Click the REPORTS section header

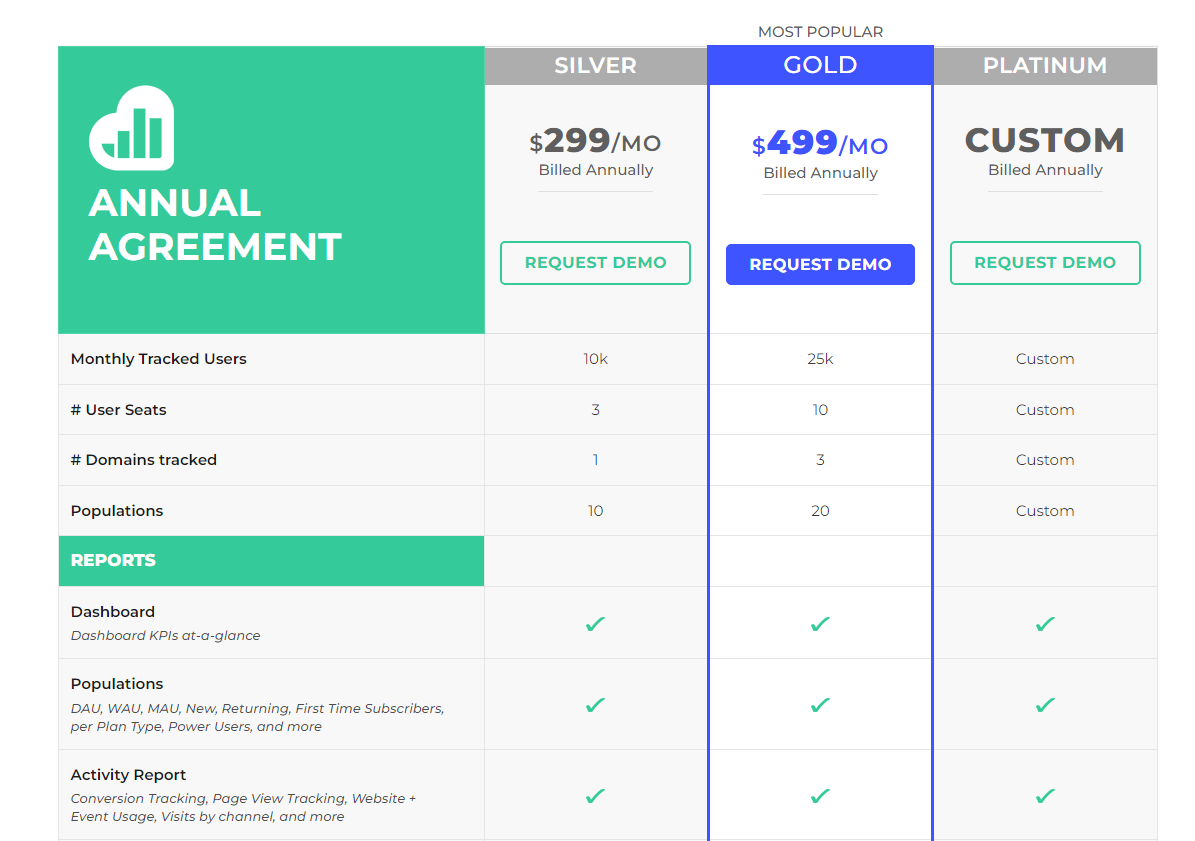[271, 561]
